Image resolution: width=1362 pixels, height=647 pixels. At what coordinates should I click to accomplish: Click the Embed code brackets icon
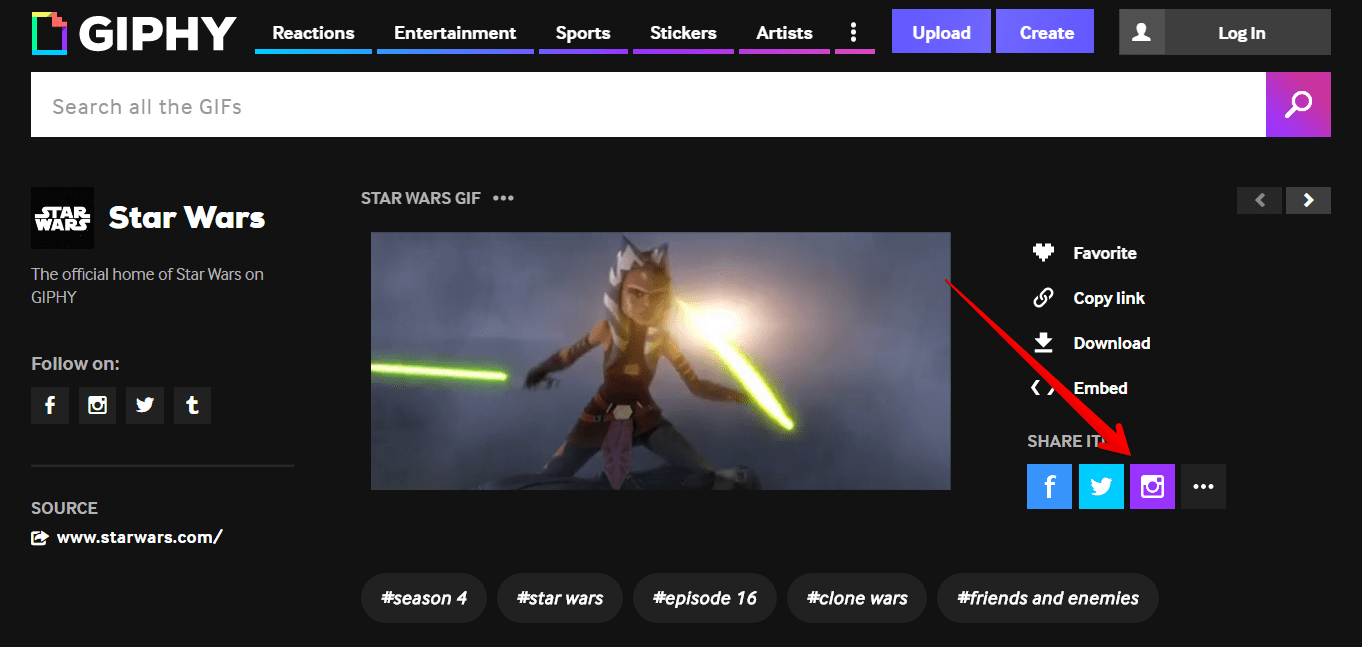(1043, 388)
